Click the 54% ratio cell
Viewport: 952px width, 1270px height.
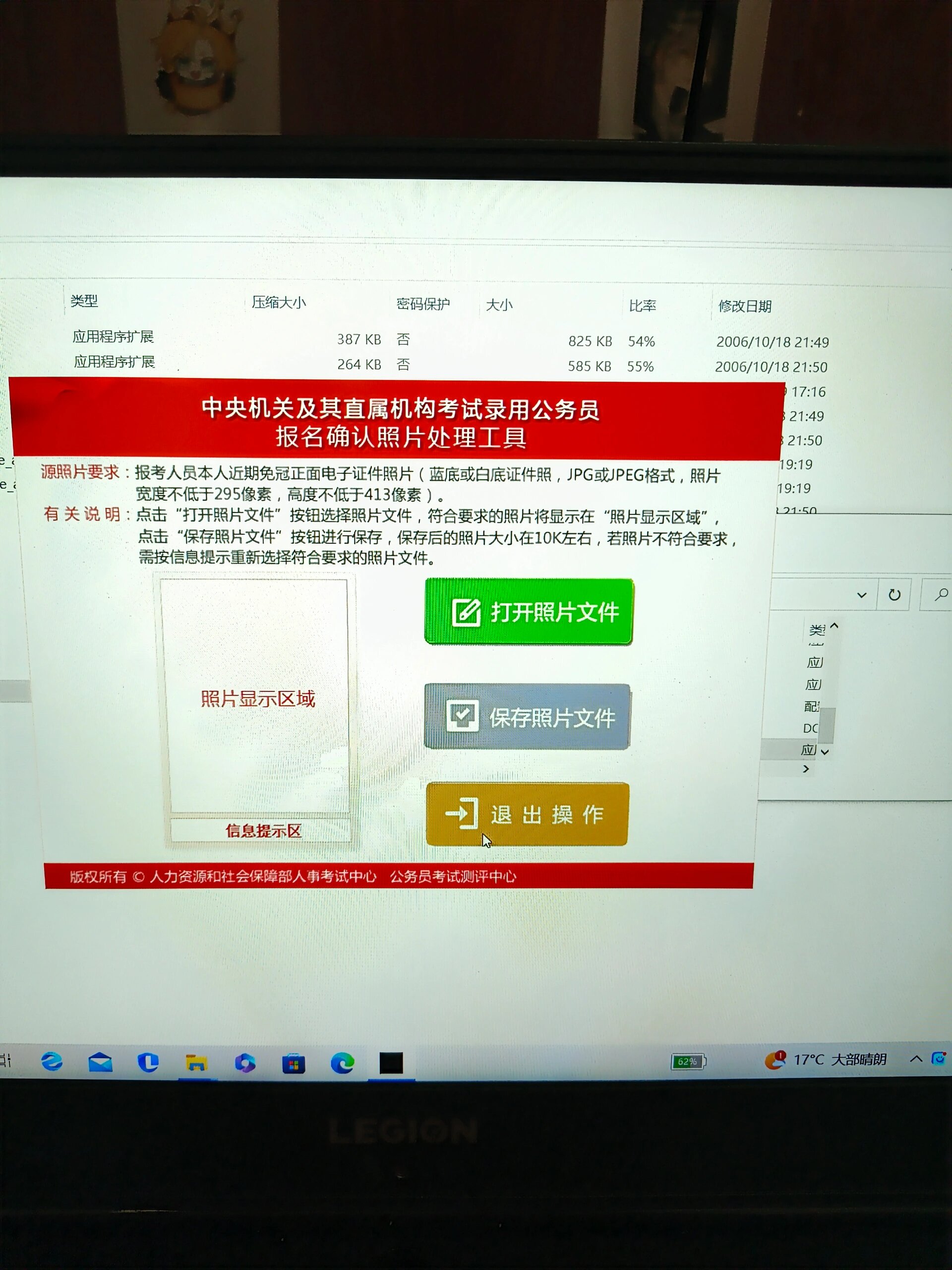[x=642, y=342]
